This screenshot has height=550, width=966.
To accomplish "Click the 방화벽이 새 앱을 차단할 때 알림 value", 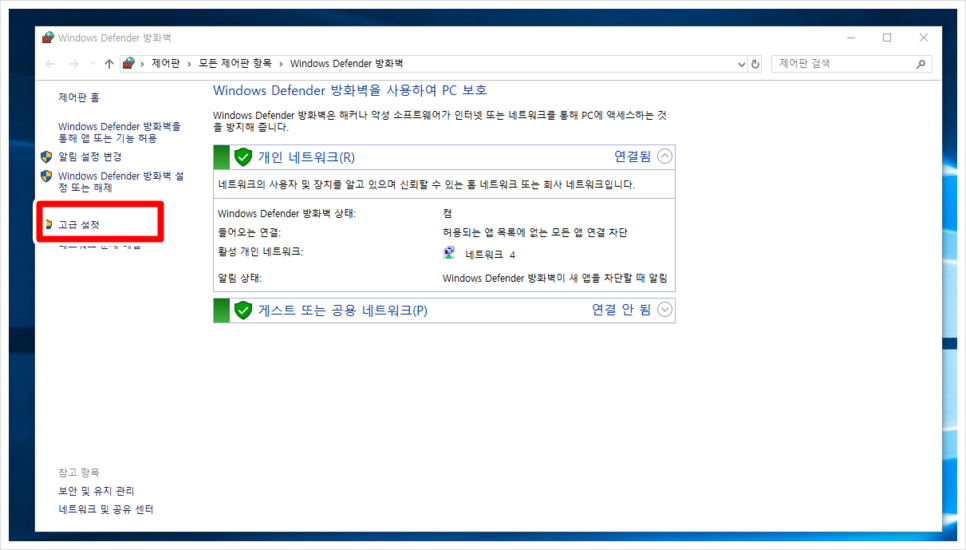I will pos(554,278).
